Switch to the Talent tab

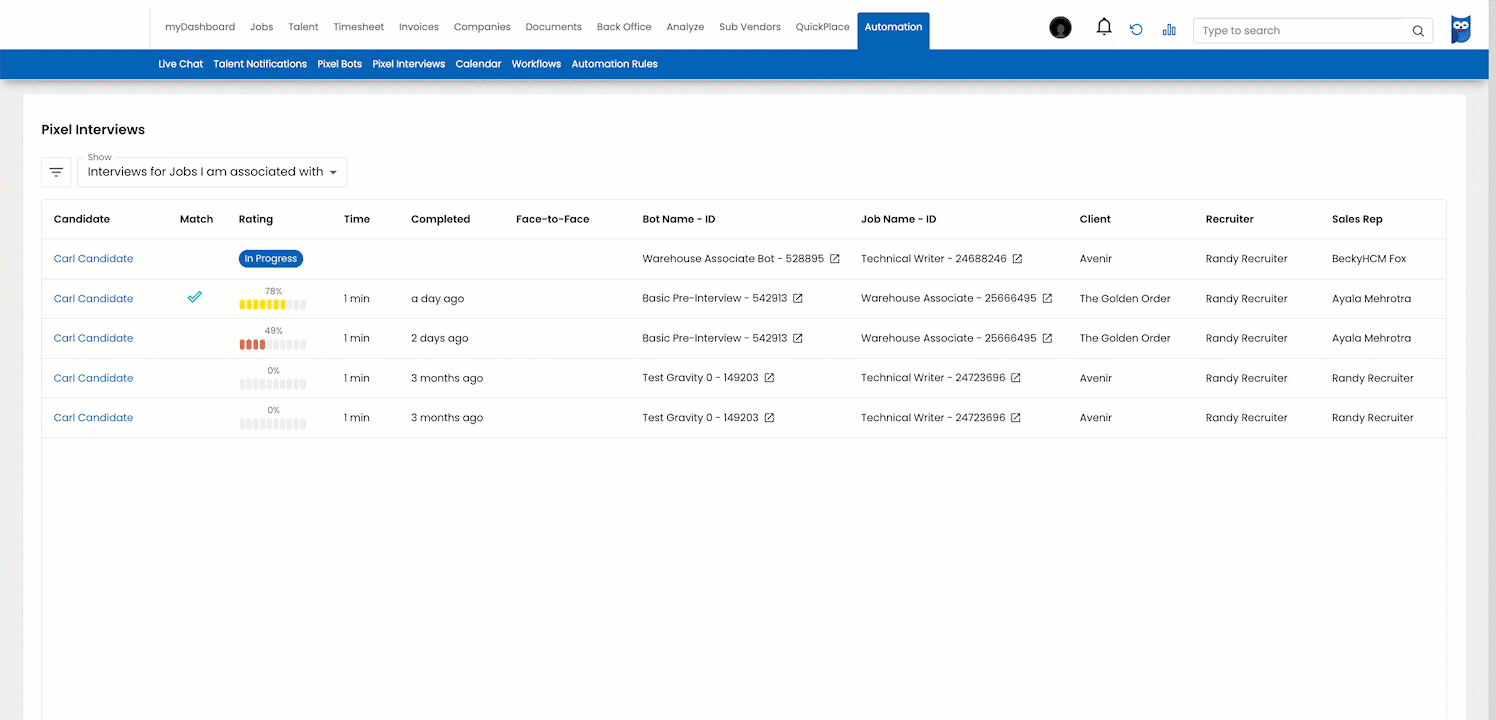tap(303, 27)
